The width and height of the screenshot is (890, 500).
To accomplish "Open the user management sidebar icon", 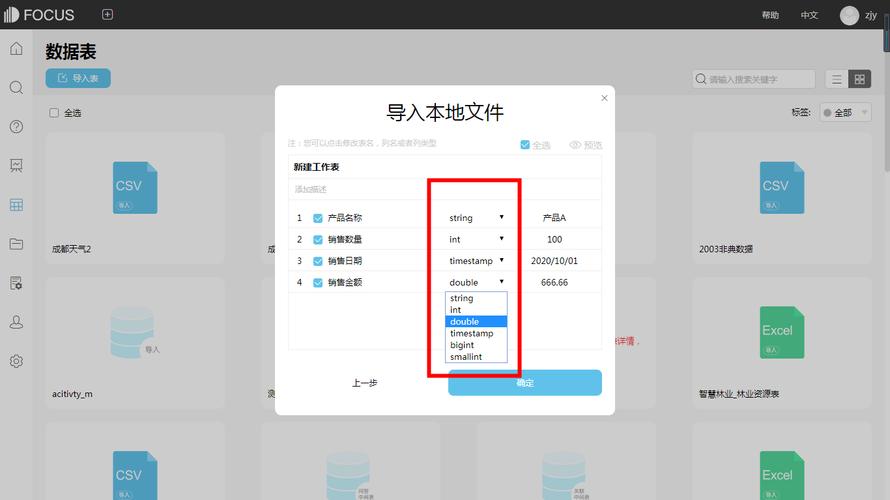I will click(16, 322).
